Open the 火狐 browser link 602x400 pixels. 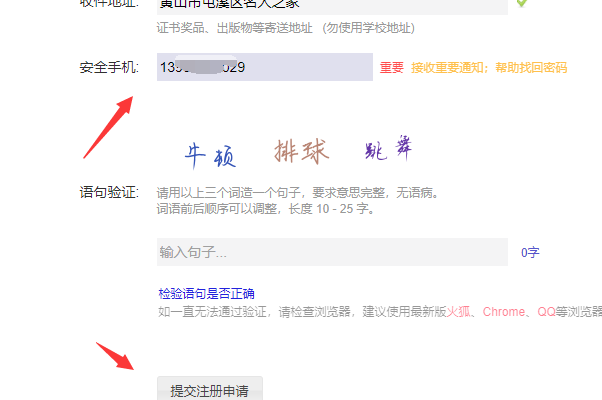click(x=458, y=312)
